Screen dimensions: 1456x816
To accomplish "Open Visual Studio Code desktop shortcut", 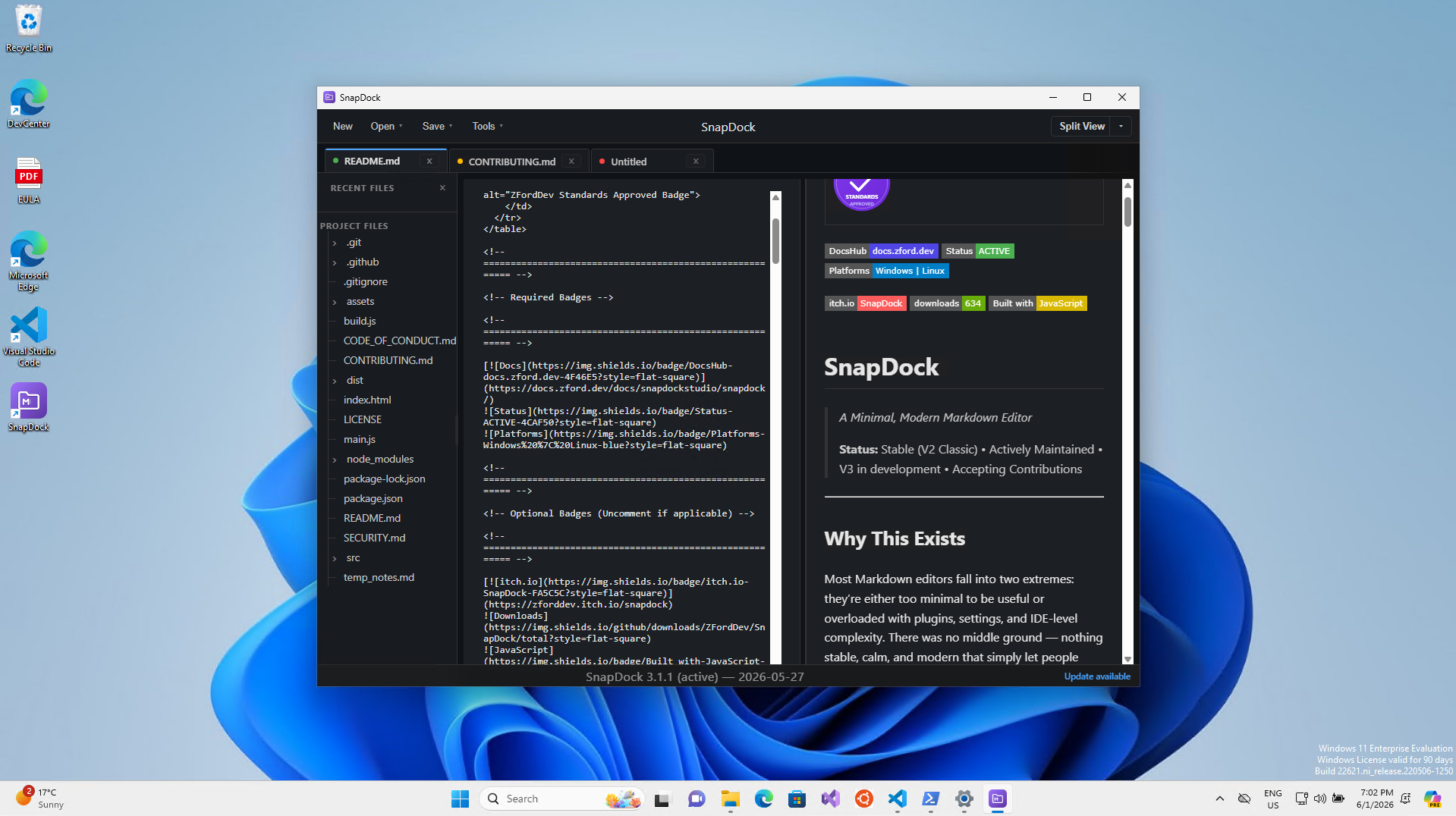I will coord(29,337).
